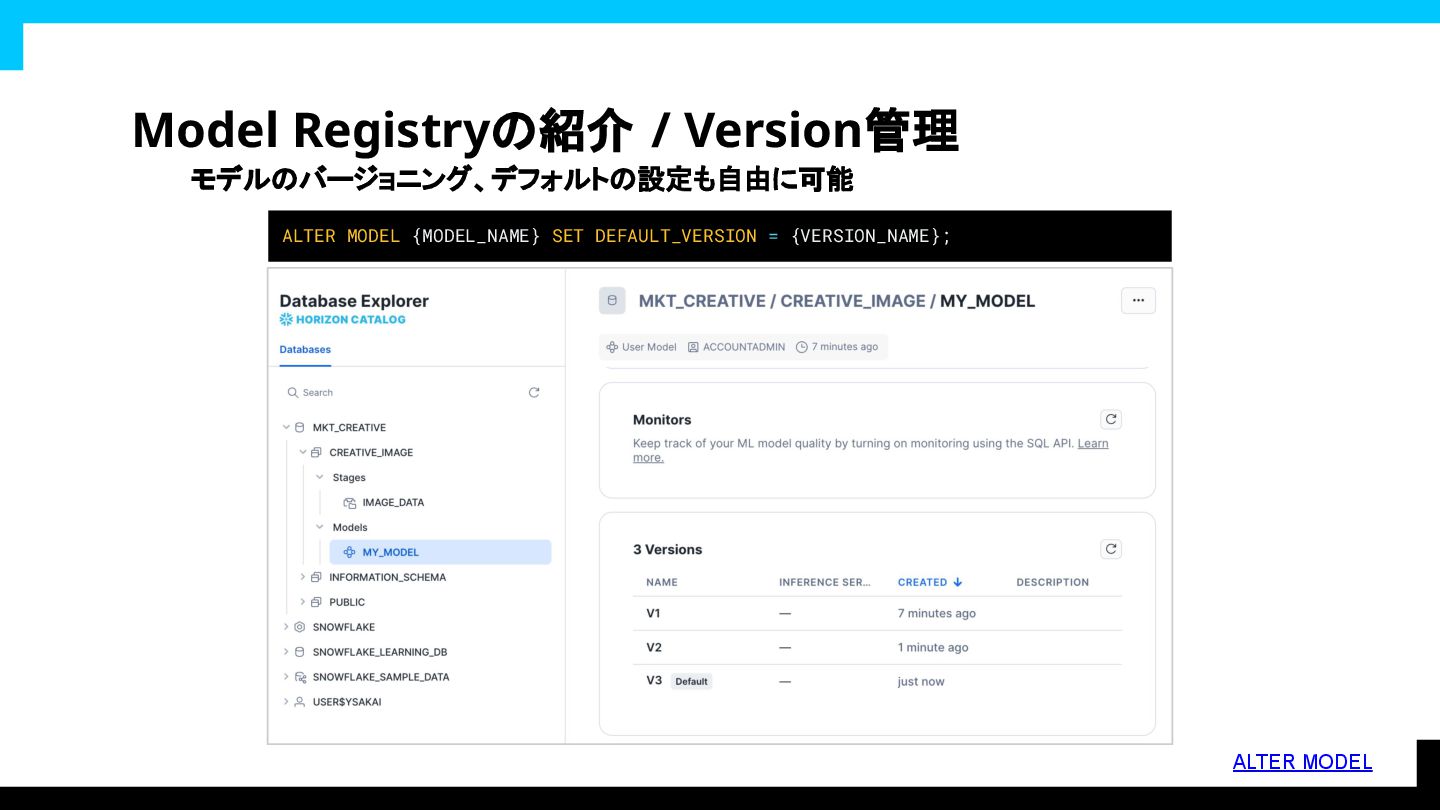This screenshot has height=810, width=1440.
Task: Click the ACCOUNTADMIN label
Action: [744, 347]
